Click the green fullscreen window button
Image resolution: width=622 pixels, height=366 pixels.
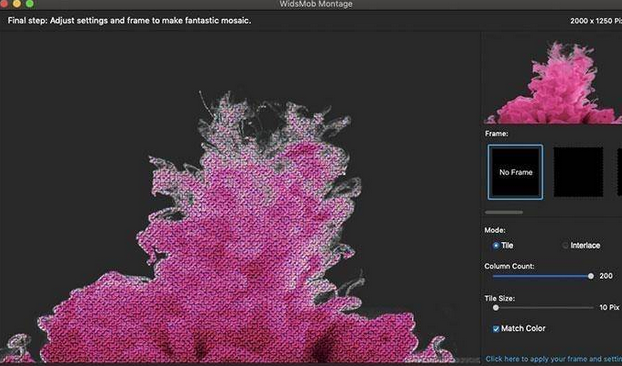[x=30, y=4]
